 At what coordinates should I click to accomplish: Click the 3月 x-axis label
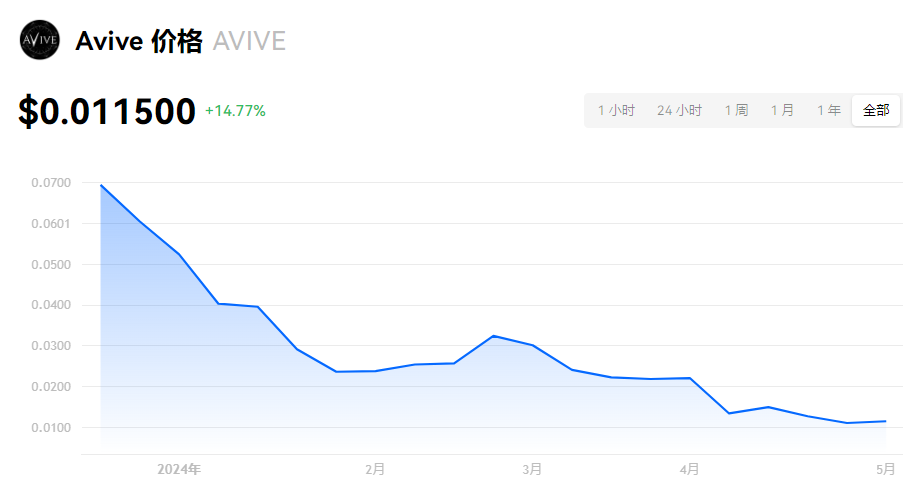(532, 469)
